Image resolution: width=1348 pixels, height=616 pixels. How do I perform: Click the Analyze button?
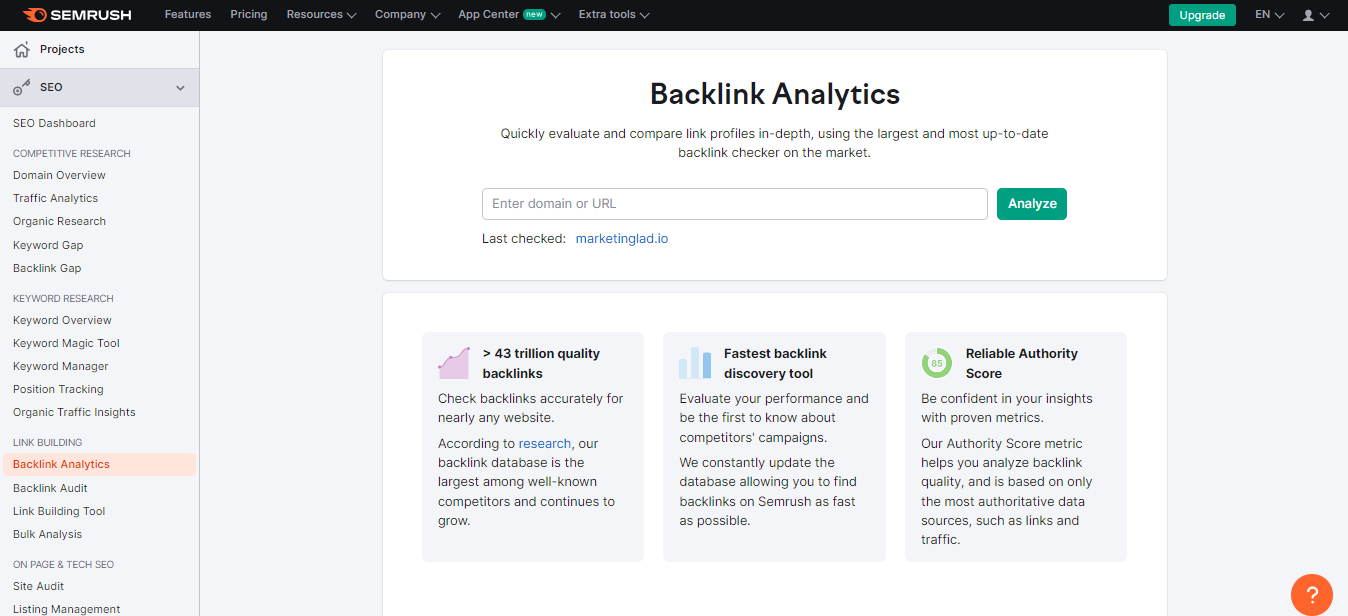point(1032,203)
